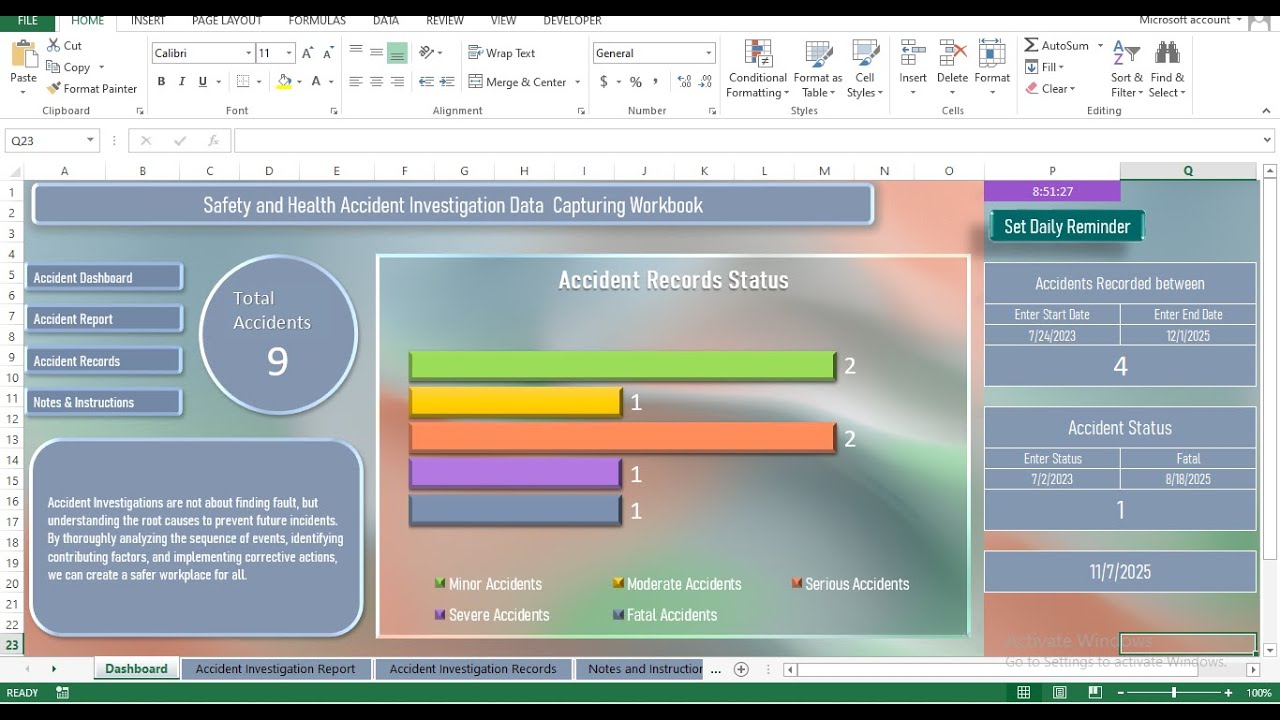
Task: Click the Accident Dashboard button
Action: tap(104, 277)
